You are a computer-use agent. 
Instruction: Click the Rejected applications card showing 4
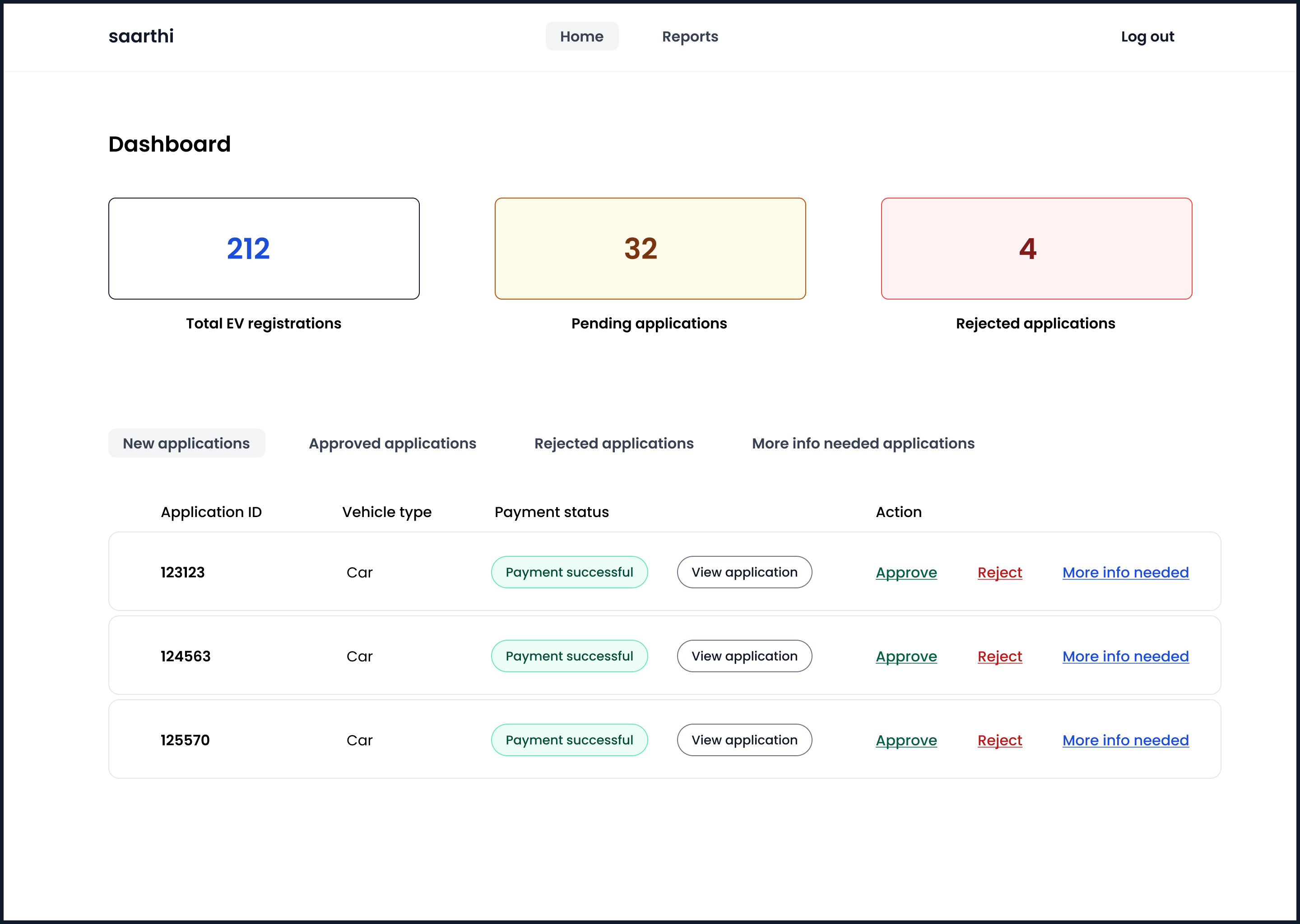(x=1036, y=249)
